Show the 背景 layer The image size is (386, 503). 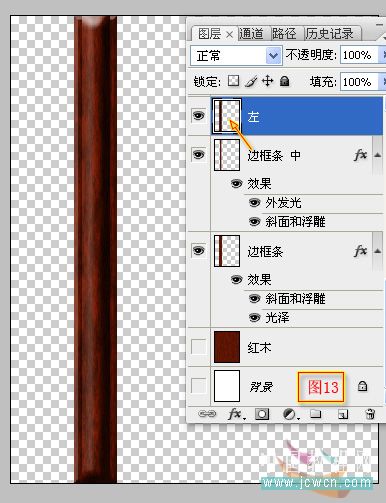pyautogui.click(x=199, y=386)
